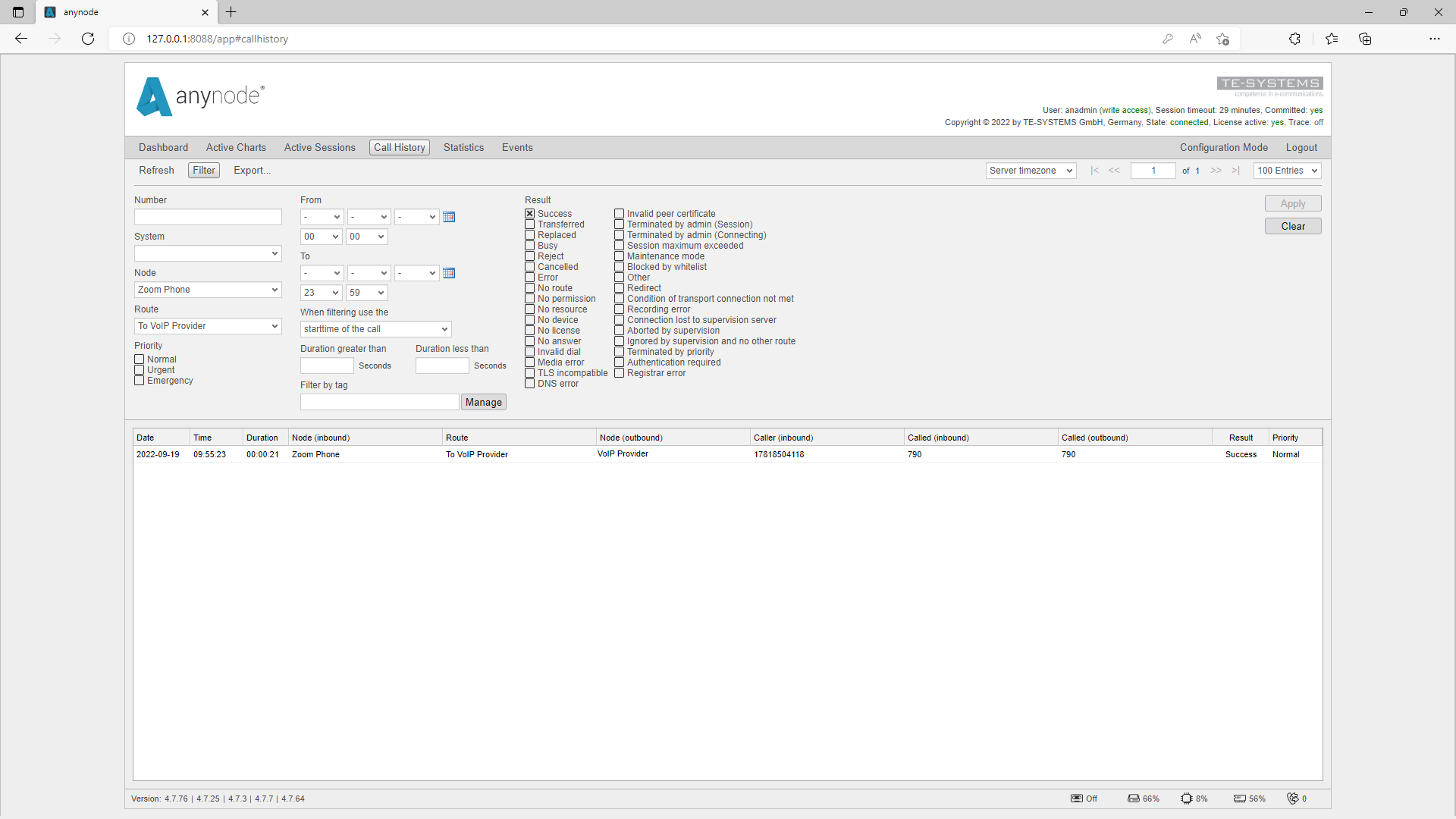Open the Active Charts tab
1456x819 pixels.
click(x=236, y=148)
